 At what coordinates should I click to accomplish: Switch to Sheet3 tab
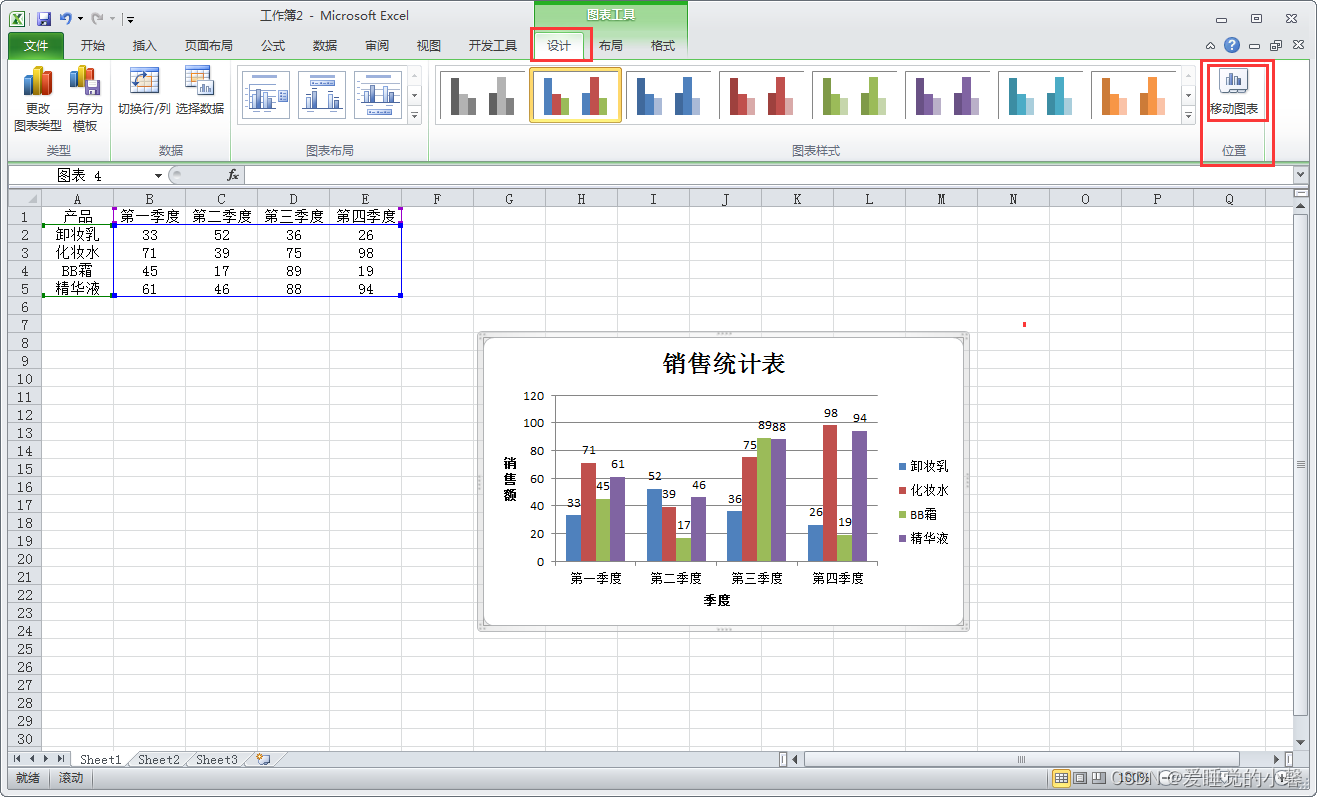pos(217,760)
